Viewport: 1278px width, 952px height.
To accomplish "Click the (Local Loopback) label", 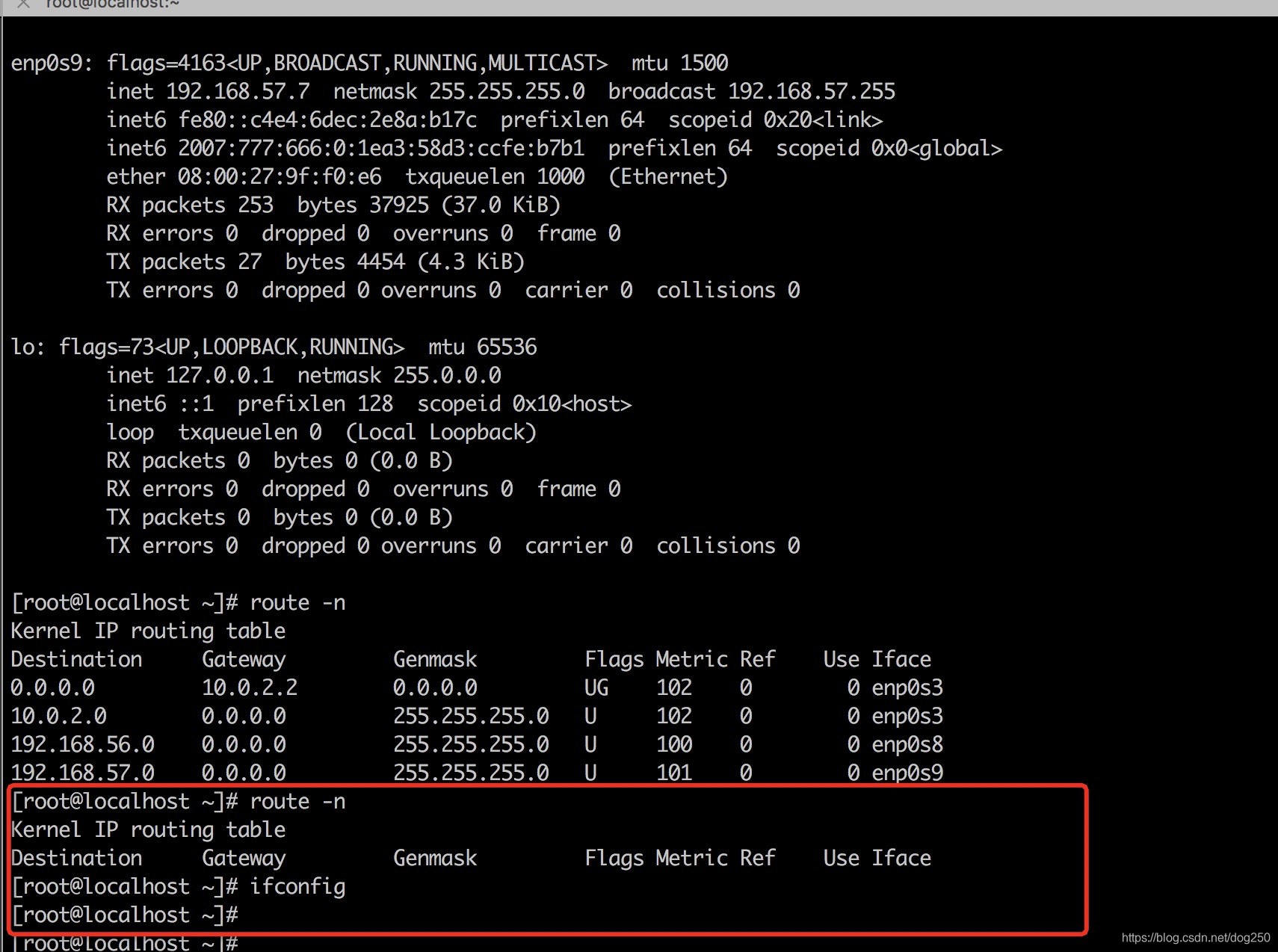I will (x=441, y=433).
